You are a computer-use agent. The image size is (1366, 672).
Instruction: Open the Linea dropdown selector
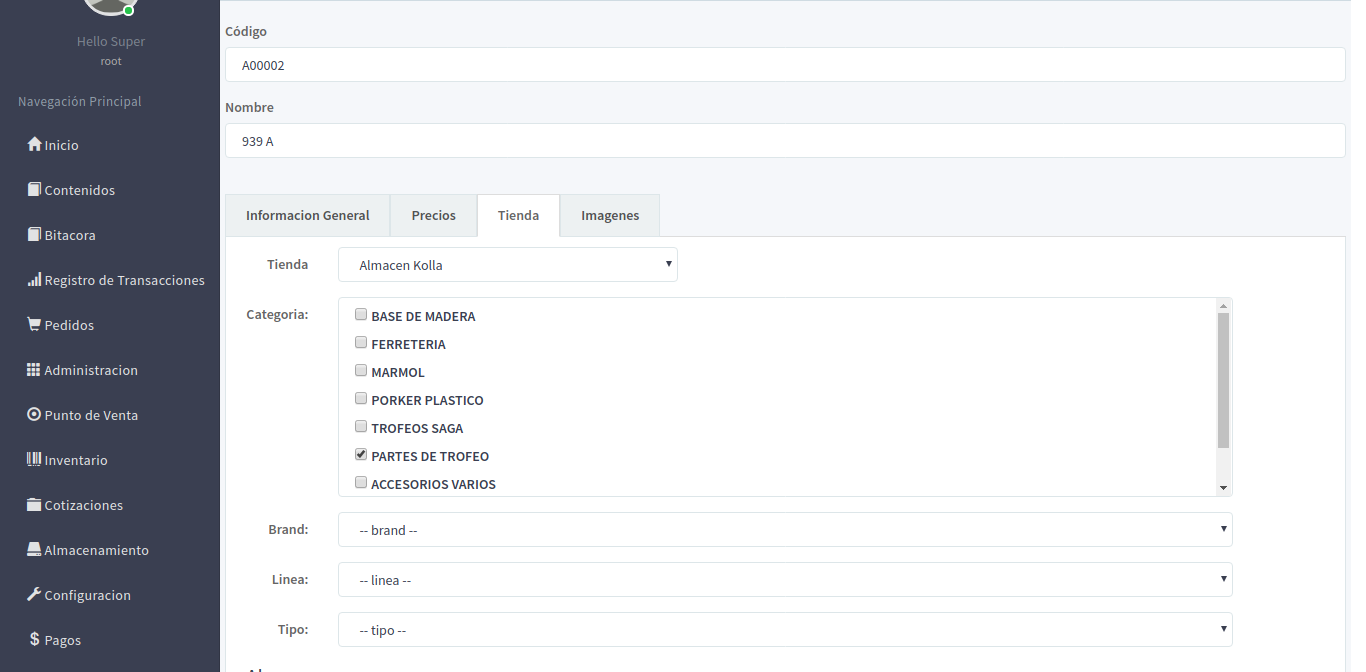(x=785, y=580)
